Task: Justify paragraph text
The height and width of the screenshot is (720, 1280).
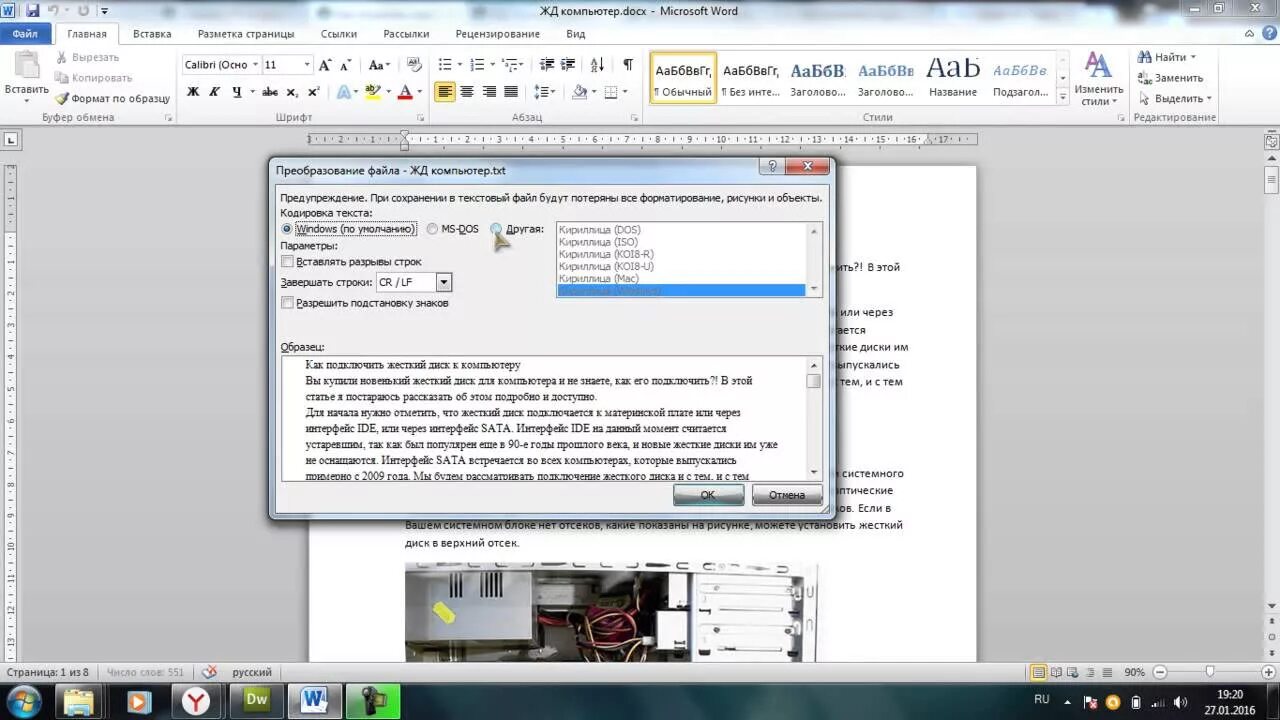Action: point(511,92)
